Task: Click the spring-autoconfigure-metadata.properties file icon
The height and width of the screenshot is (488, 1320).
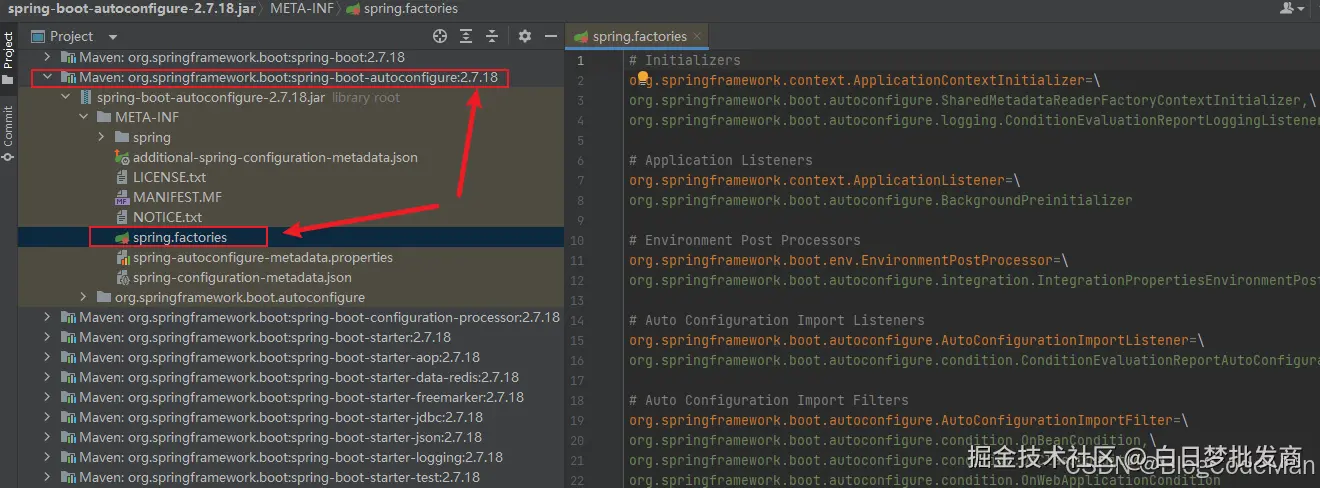Action: [122, 258]
